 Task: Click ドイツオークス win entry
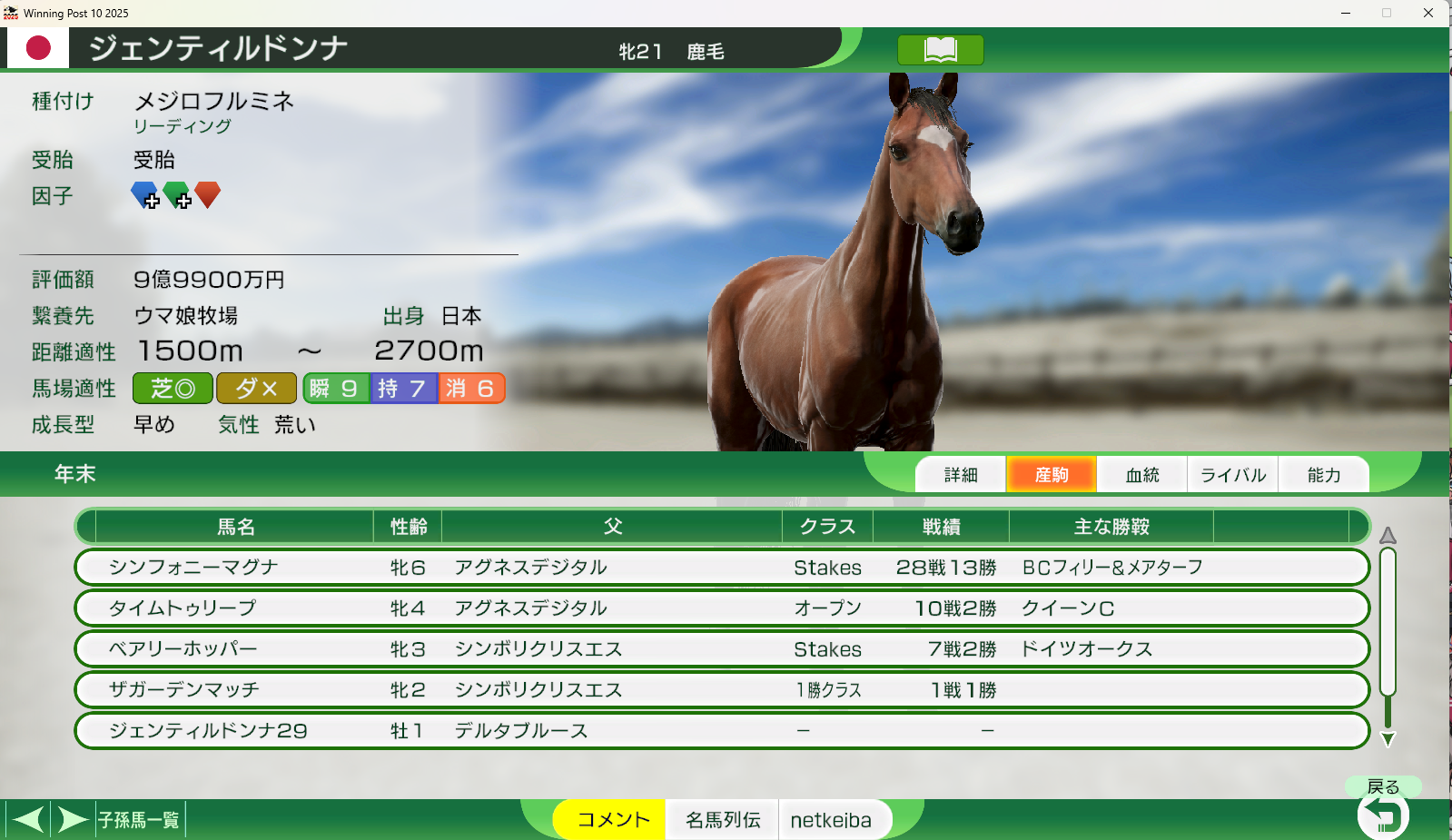click(x=1087, y=649)
